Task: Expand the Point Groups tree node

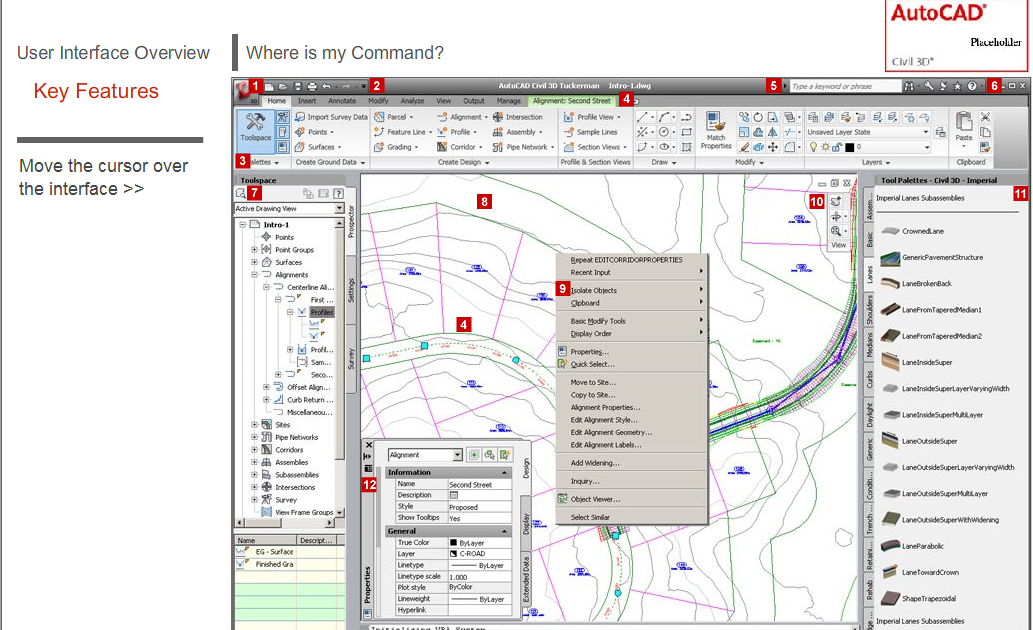Action: (254, 250)
